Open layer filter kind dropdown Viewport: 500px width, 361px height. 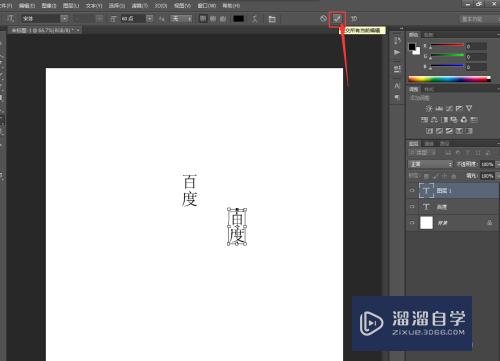click(x=423, y=153)
